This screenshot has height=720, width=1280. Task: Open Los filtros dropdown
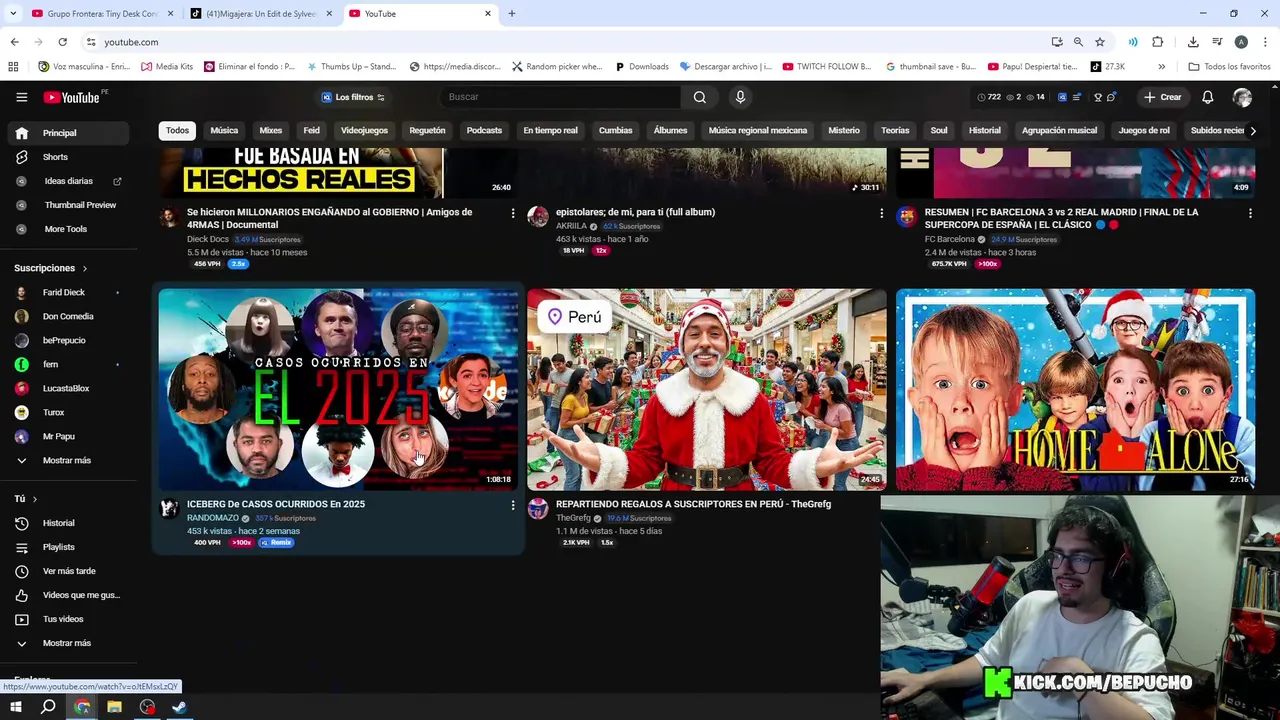353,97
